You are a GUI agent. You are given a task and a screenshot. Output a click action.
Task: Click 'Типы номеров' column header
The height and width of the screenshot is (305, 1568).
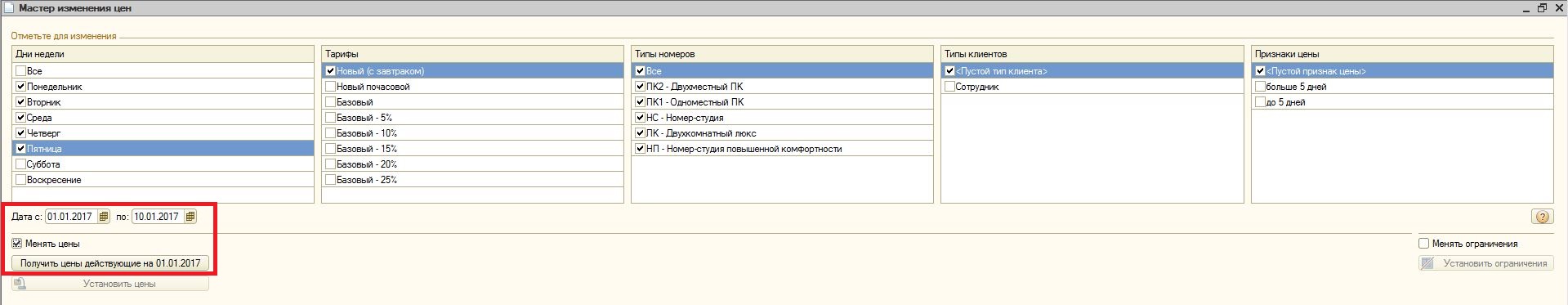point(783,54)
